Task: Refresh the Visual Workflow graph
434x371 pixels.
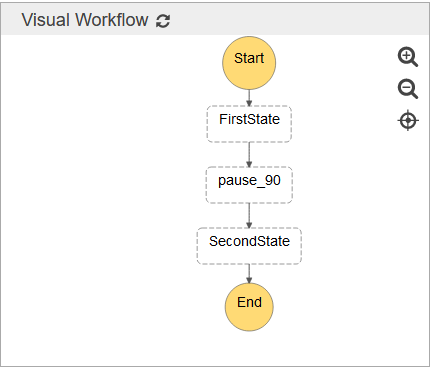Action: (x=163, y=21)
